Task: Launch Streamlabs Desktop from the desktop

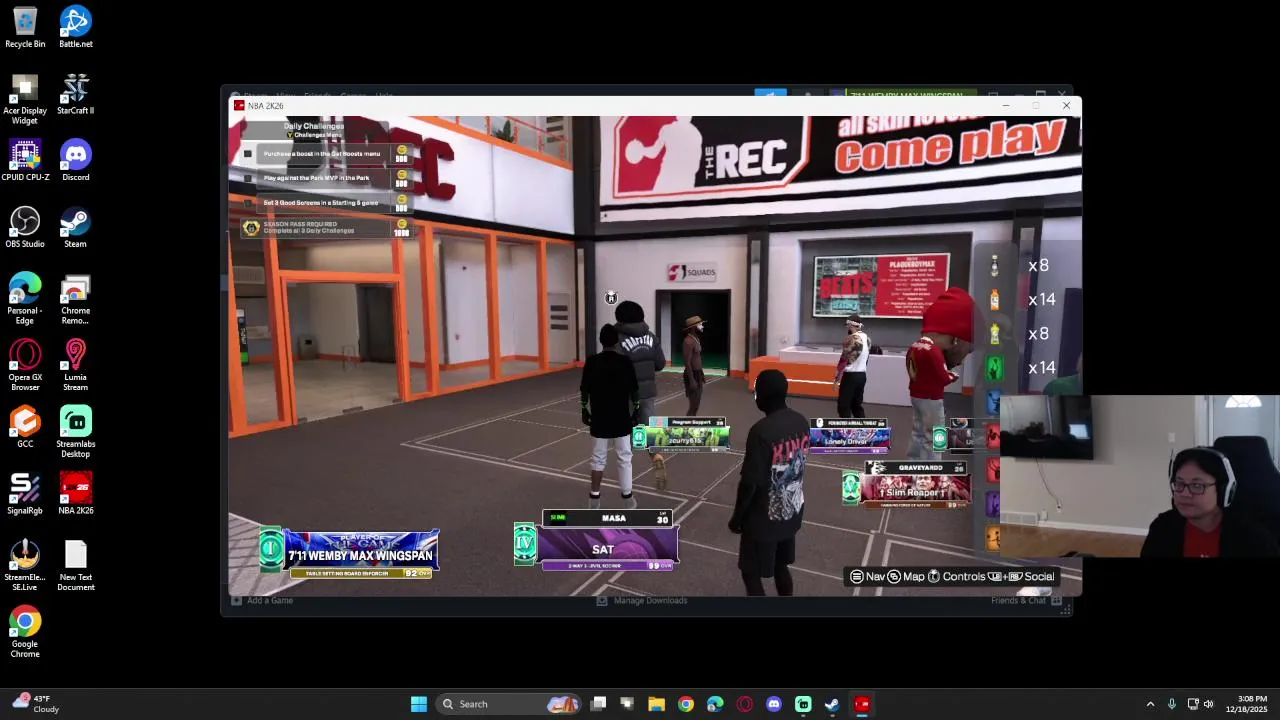Action: point(76,432)
